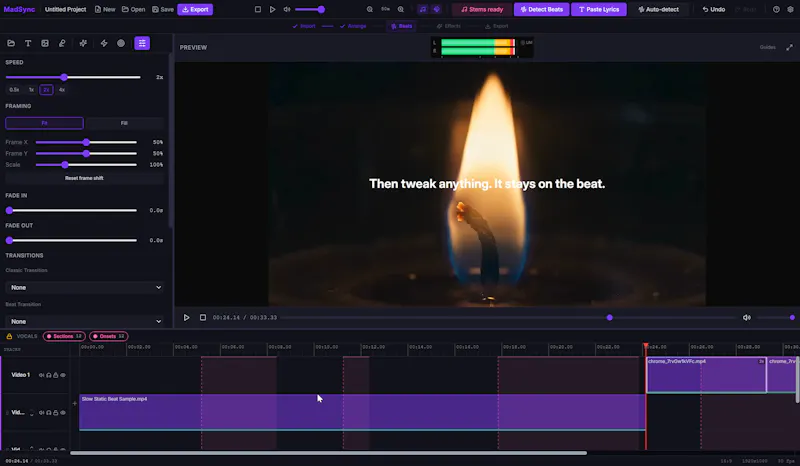This screenshot has width=800, height=466.
Task: Set speed preset to 4x
Action: pyautogui.click(x=62, y=90)
